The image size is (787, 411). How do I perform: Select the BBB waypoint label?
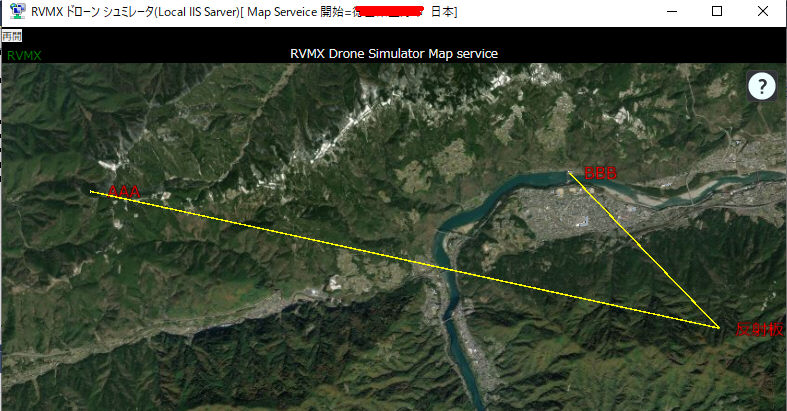click(600, 173)
